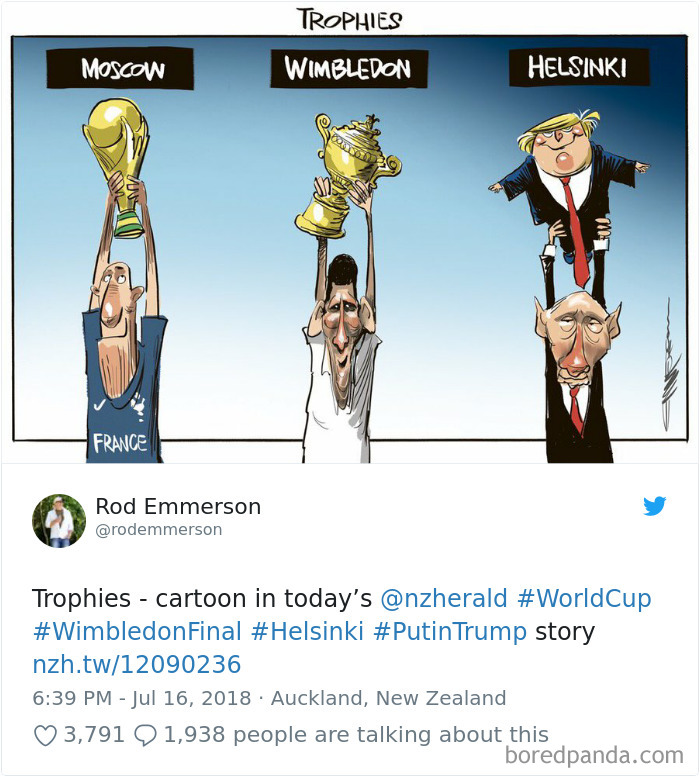Click the 3,791 likes count
Image resolution: width=700 pixels, height=777 pixels.
pos(94,735)
